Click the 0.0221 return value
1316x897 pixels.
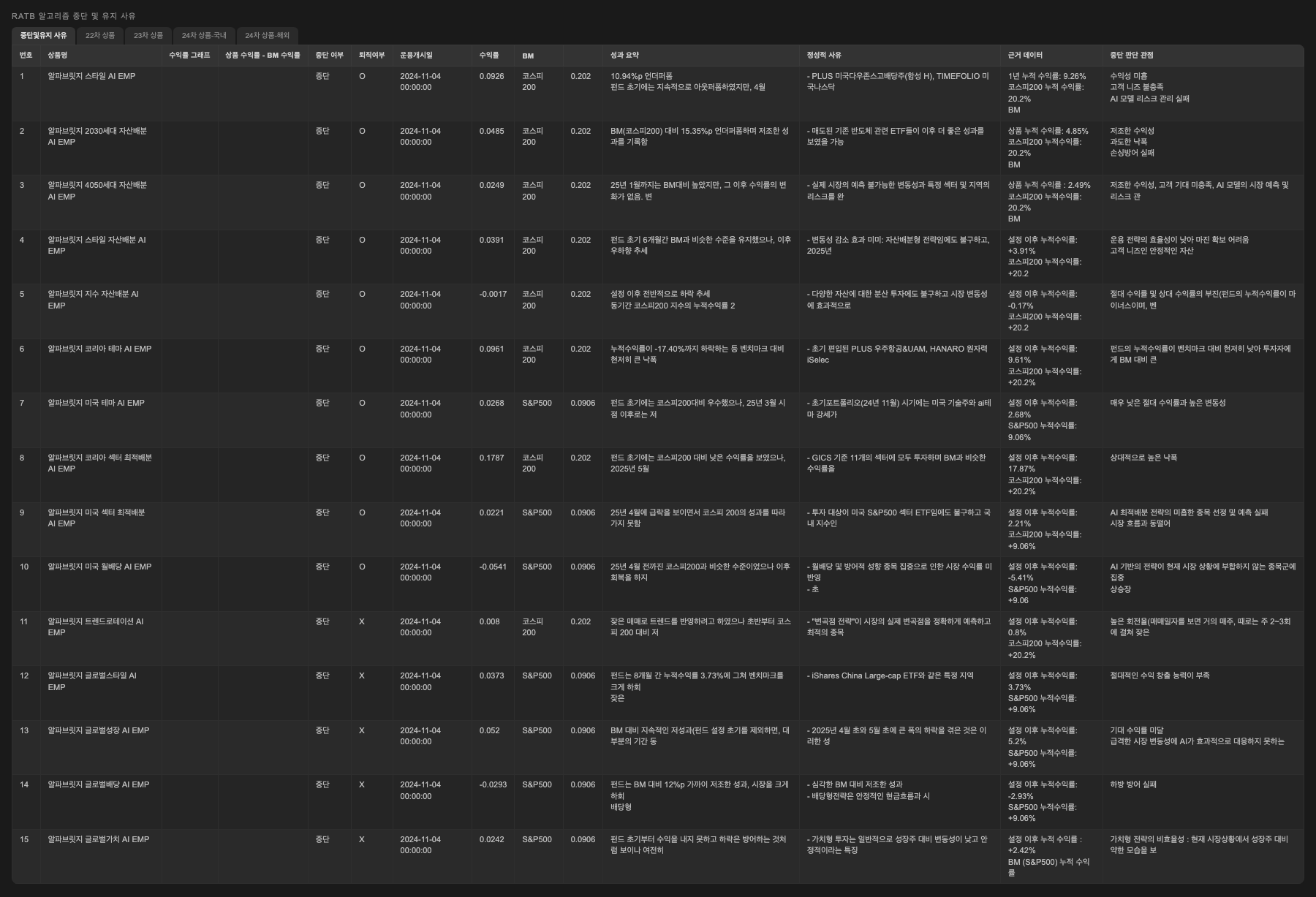(x=491, y=512)
